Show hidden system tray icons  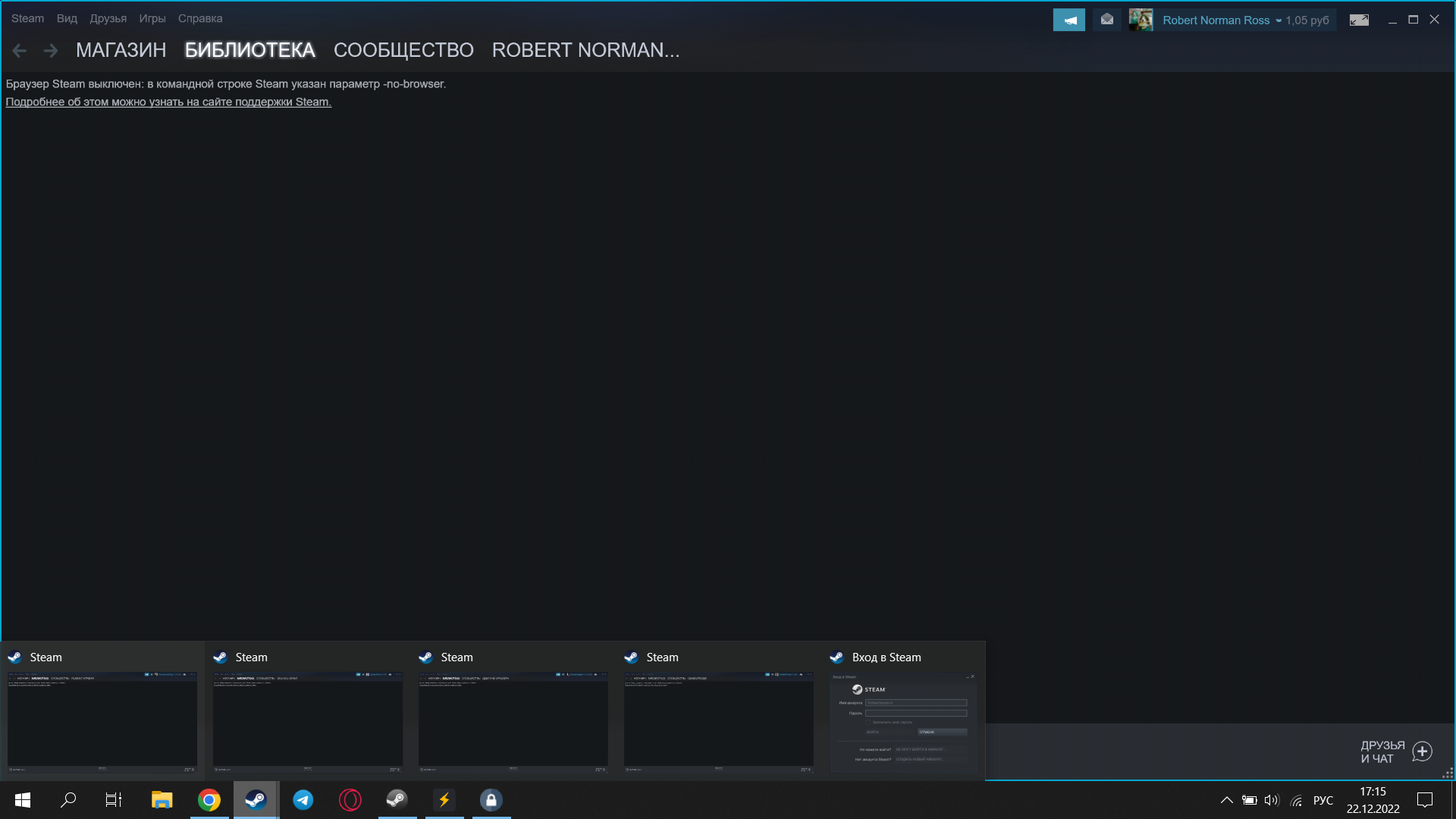pos(1226,800)
